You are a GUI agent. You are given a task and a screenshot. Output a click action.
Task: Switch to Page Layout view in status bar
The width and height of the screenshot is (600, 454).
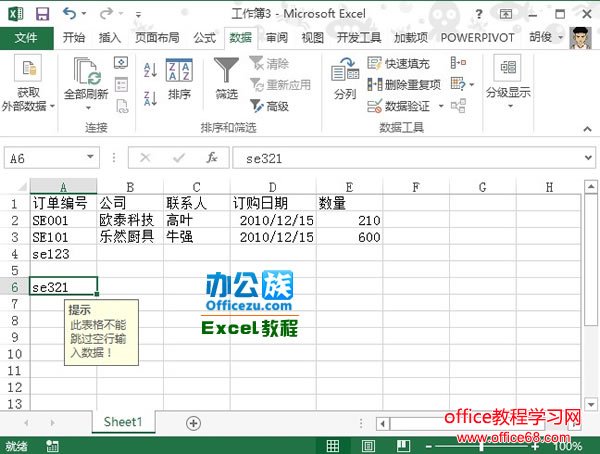pos(368,446)
